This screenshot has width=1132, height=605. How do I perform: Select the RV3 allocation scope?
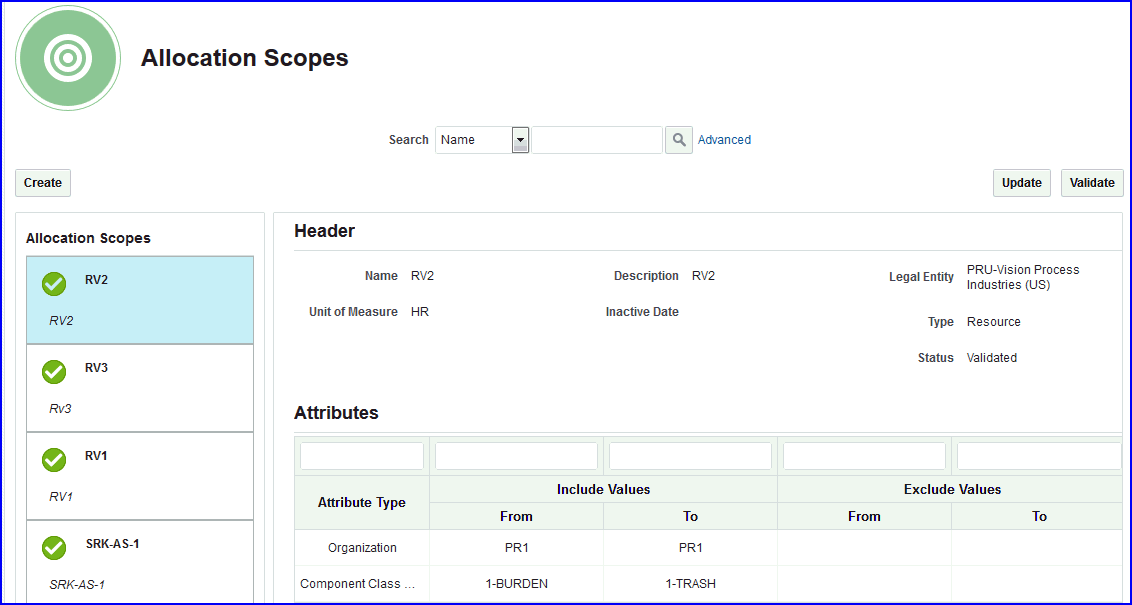coord(140,388)
